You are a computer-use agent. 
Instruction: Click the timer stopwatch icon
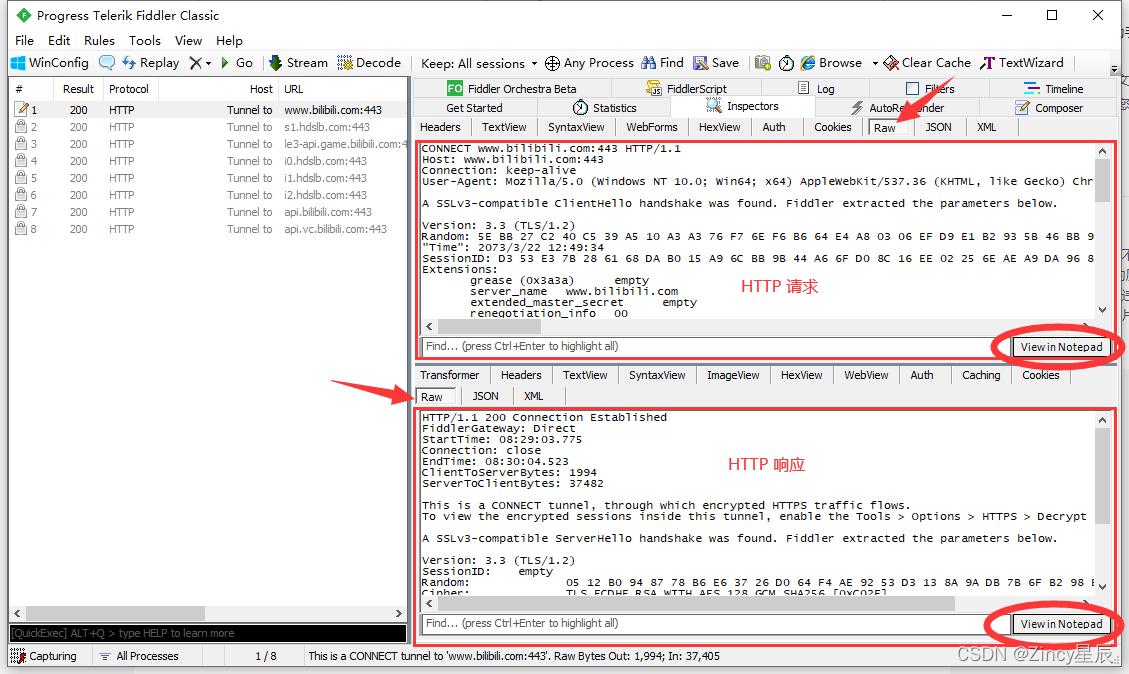(x=786, y=63)
